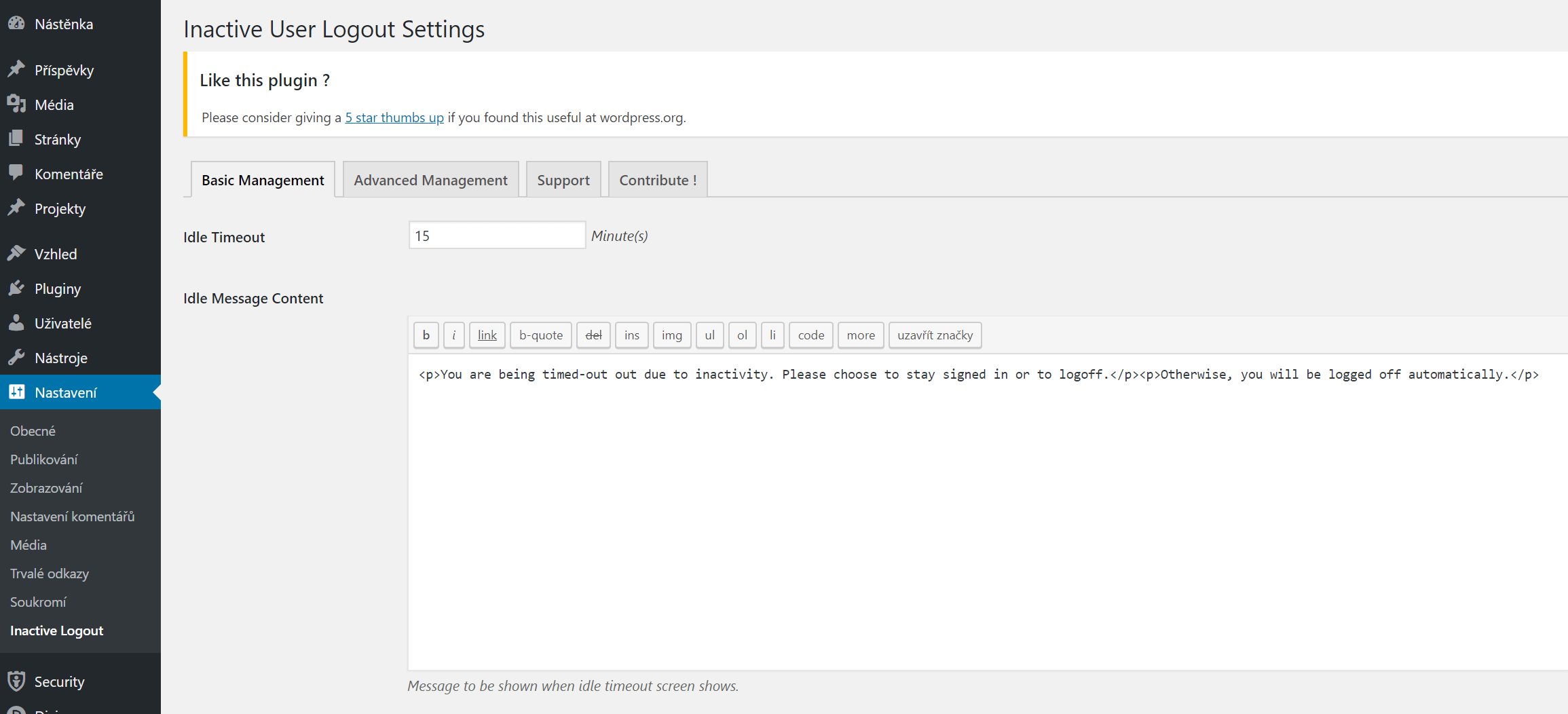This screenshot has height=714, width=1568.
Task: Click the 'Like this plugin ?' heading
Action: point(265,80)
